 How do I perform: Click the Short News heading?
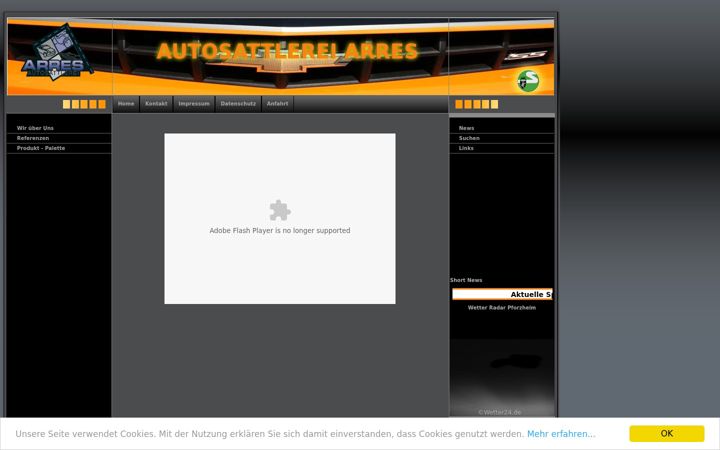pyautogui.click(x=466, y=280)
